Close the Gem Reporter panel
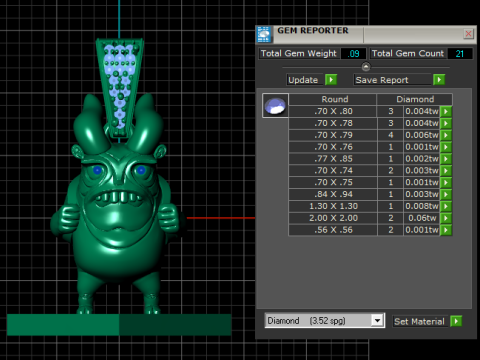 pos(468,34)
